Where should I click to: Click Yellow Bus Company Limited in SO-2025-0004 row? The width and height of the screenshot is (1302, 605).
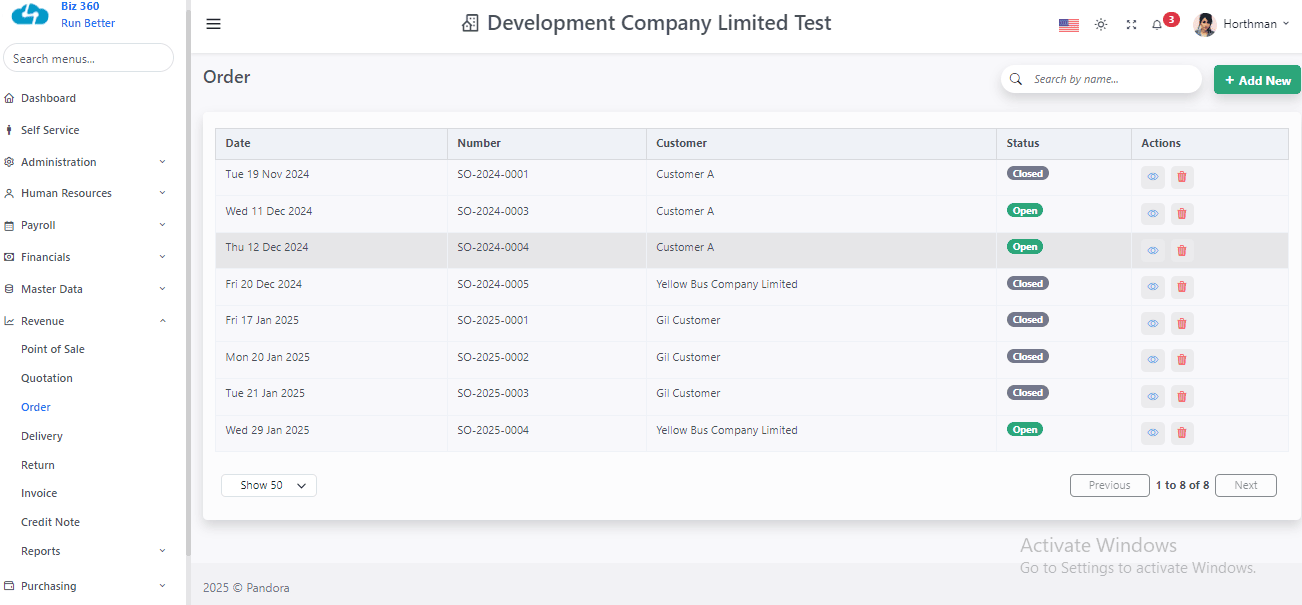pos(727,430)
